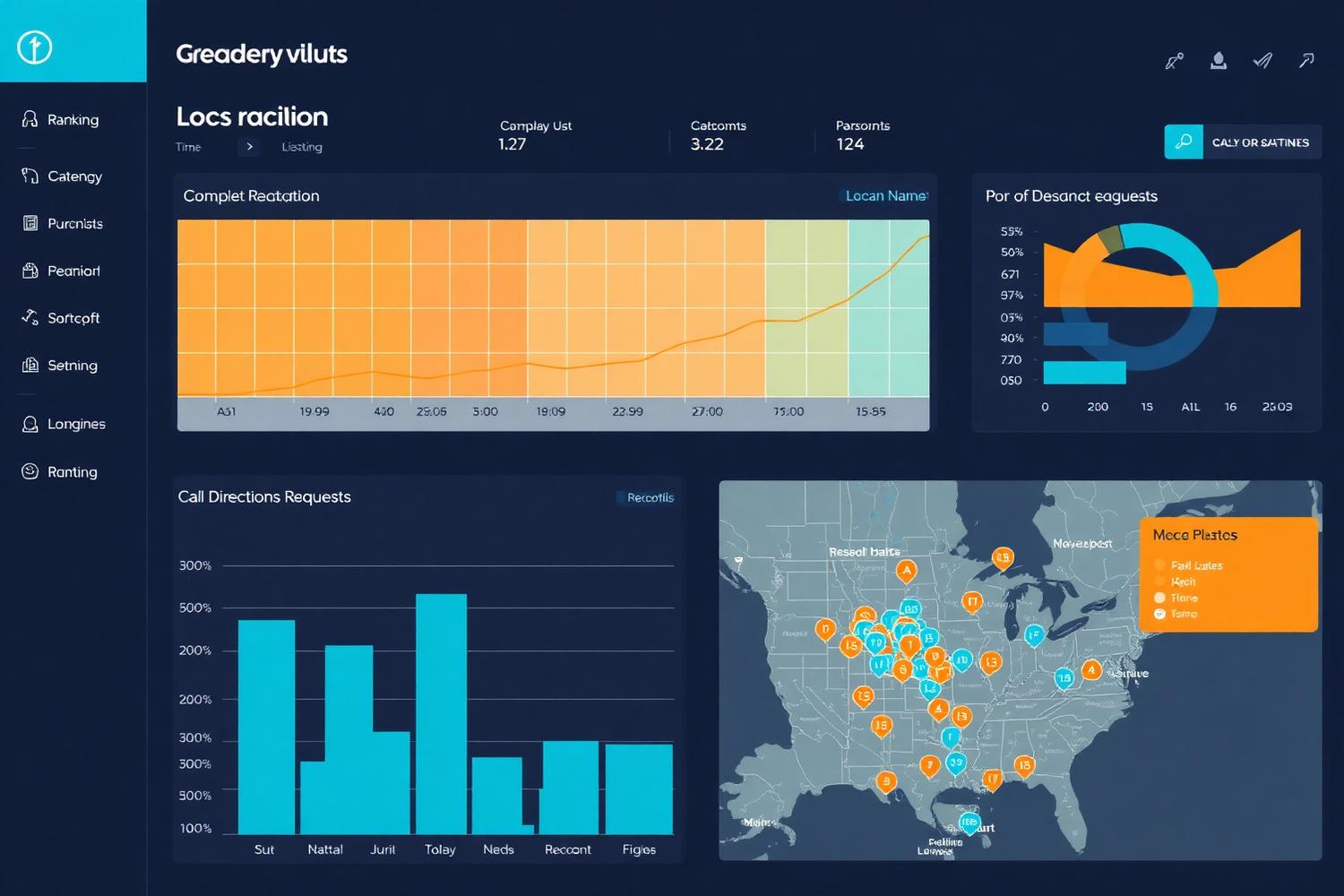Click the Neds bar in the bar chart
The height and width of the screenshot is (896, 1344).
[x=497, y=796]
